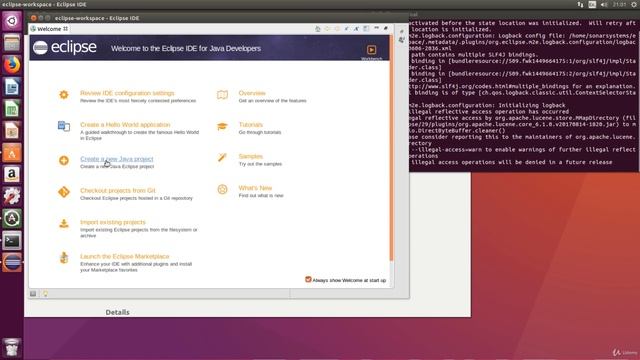Click the status bar icon at bottom-left of Eclipse

[x=33, y=293]
